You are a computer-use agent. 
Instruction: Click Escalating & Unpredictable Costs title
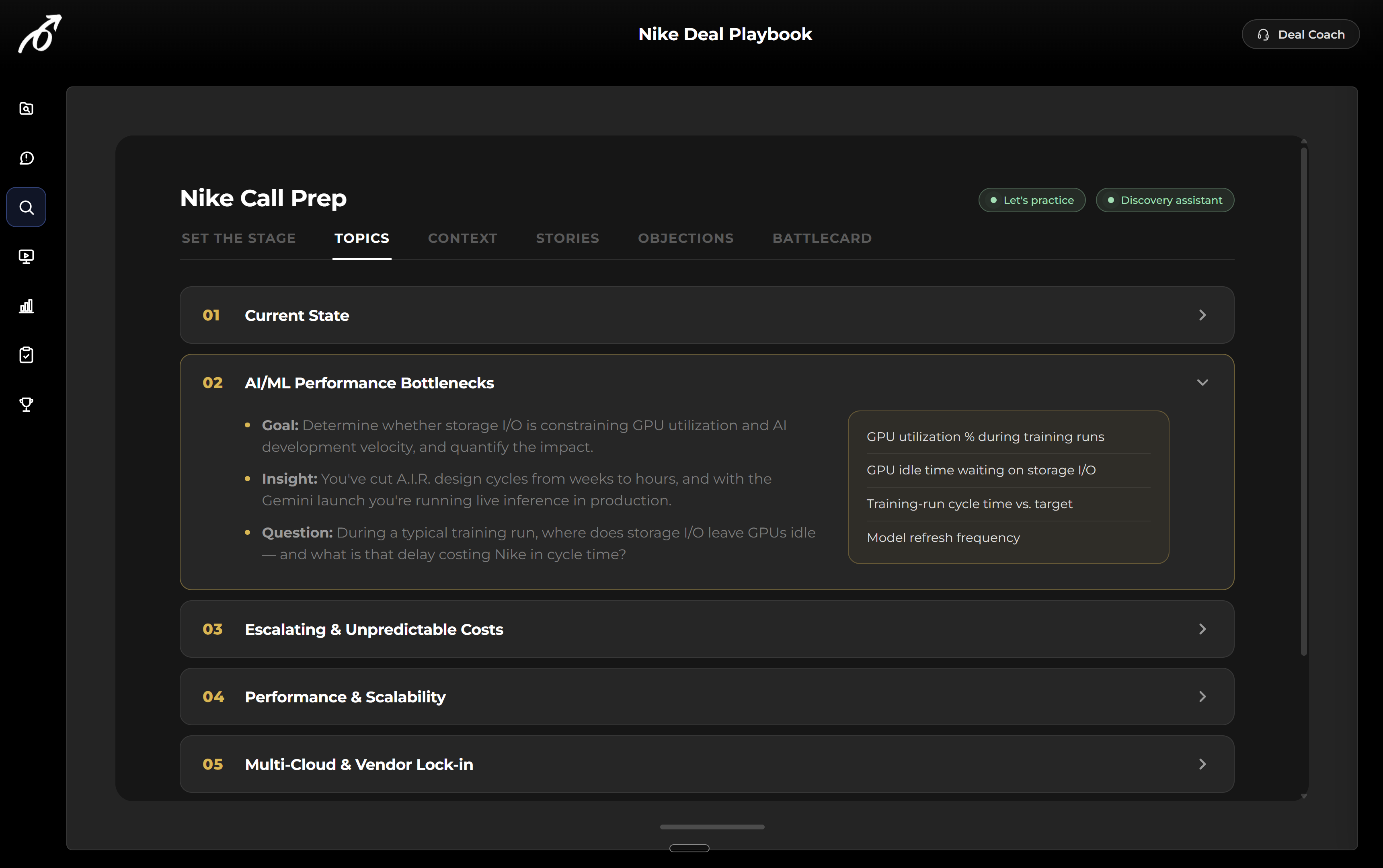(x=374, y=629)
